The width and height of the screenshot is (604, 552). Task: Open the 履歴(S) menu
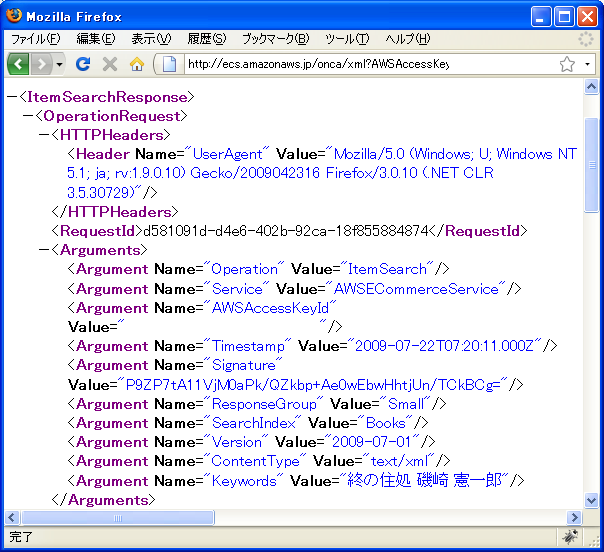click(x=207, y=39)
